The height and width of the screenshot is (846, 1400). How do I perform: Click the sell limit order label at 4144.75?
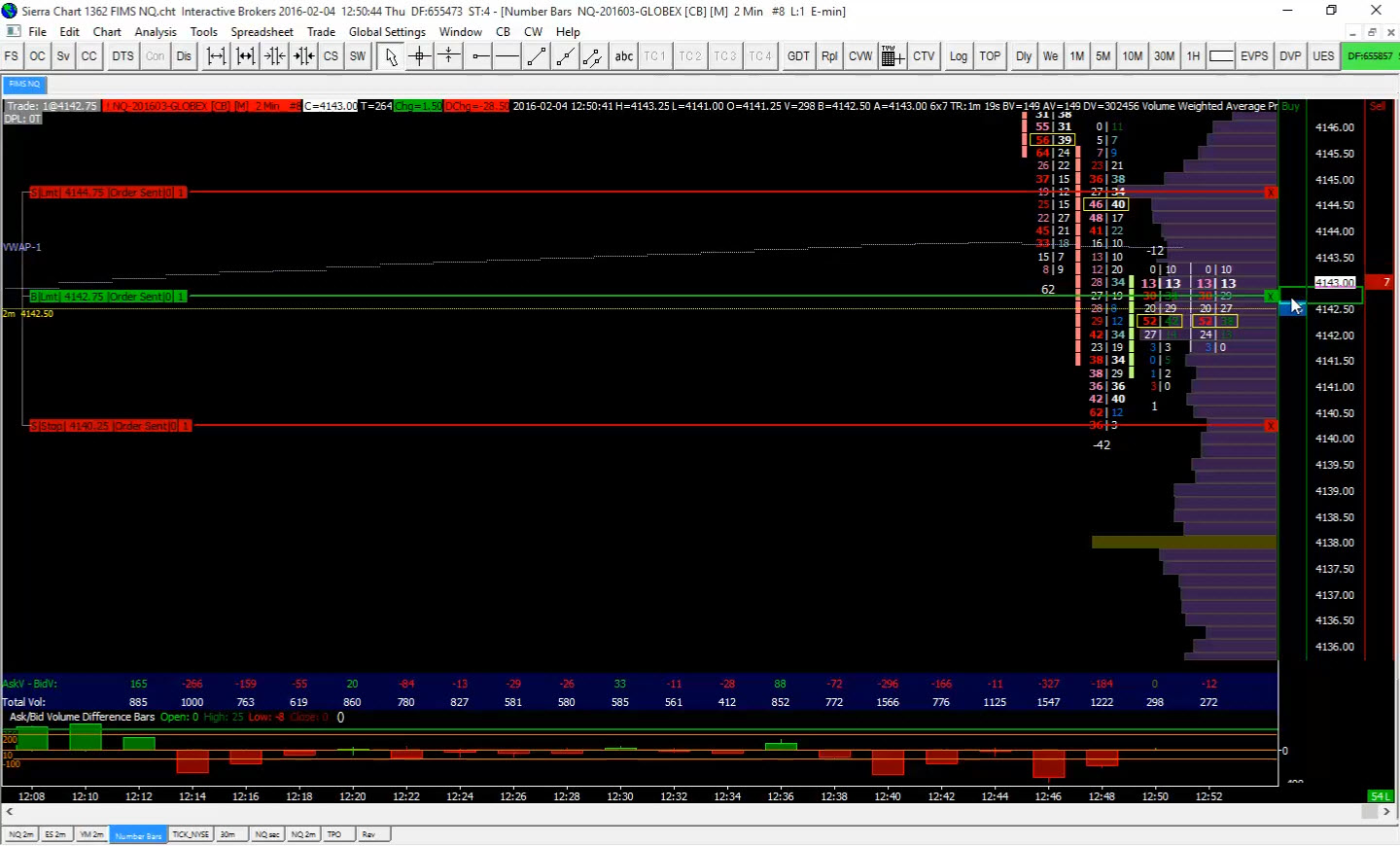pos(108,193)
